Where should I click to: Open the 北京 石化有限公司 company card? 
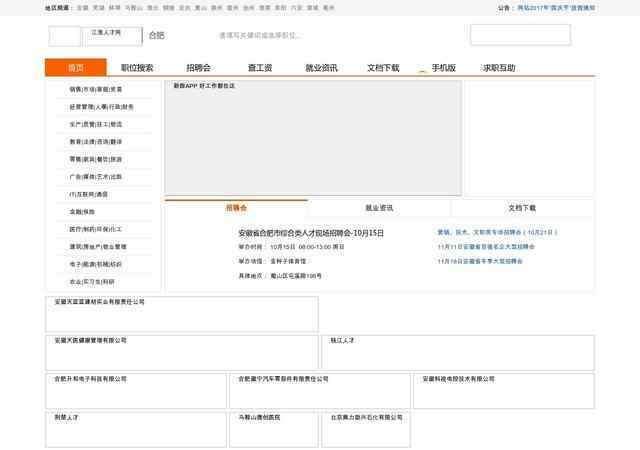366,430
